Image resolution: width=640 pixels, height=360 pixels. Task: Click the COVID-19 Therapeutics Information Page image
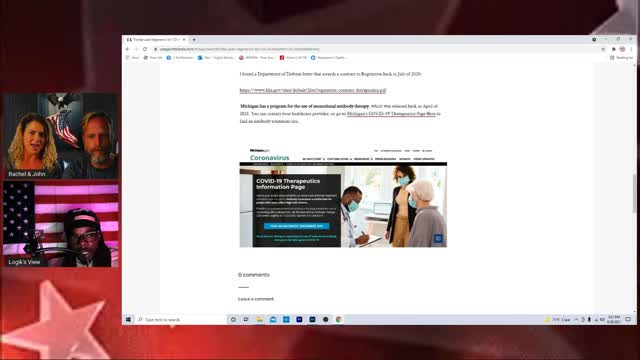click(x=343, y=197)
